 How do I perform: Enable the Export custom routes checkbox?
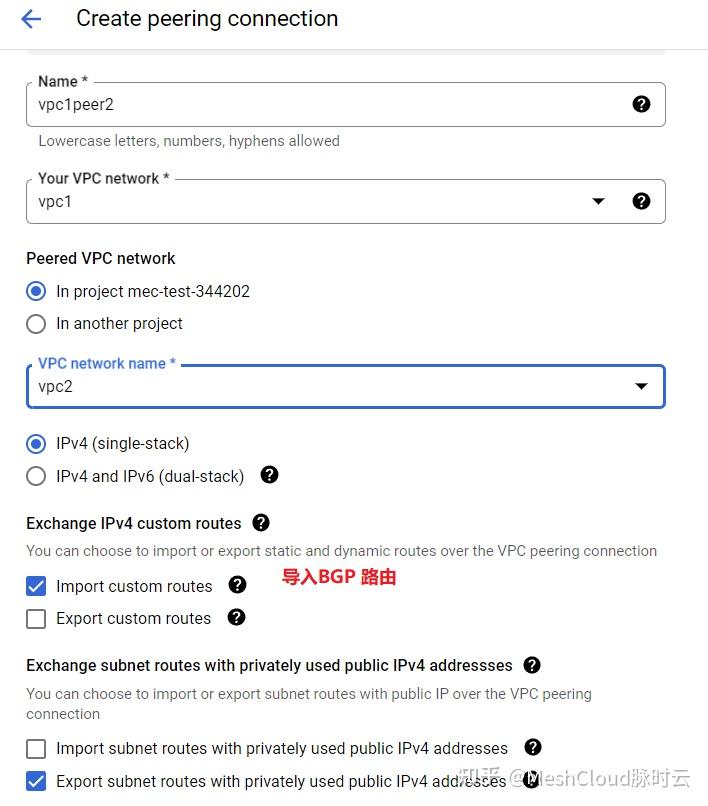[36, 618]
